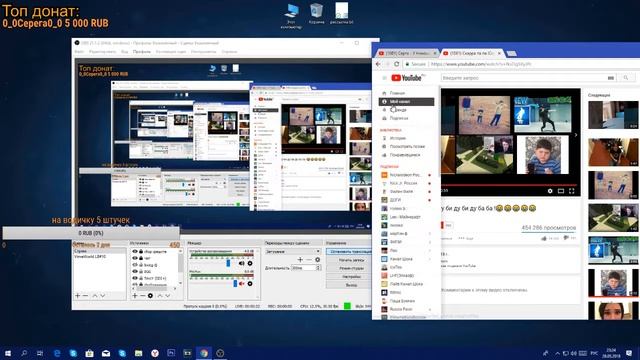Open gear settings for playback device mixer channel
Viewport: 640px width, 360px height.
250,263
